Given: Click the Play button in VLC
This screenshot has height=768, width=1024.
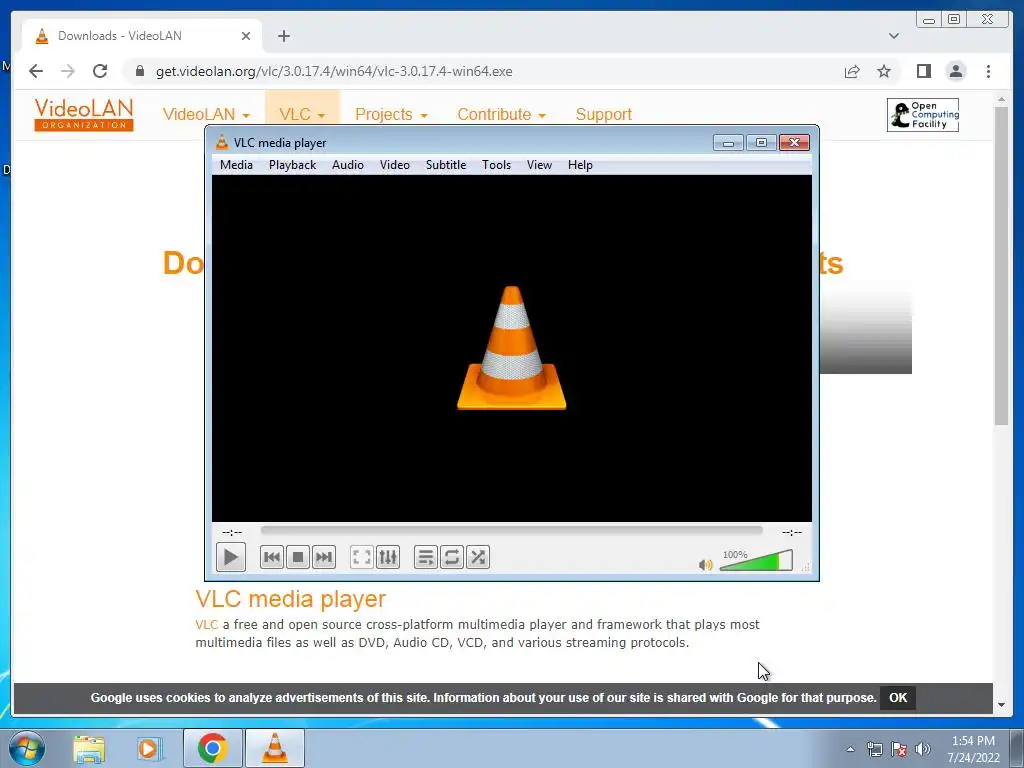Looking at the screenshot, I should (x=231, y=557).
